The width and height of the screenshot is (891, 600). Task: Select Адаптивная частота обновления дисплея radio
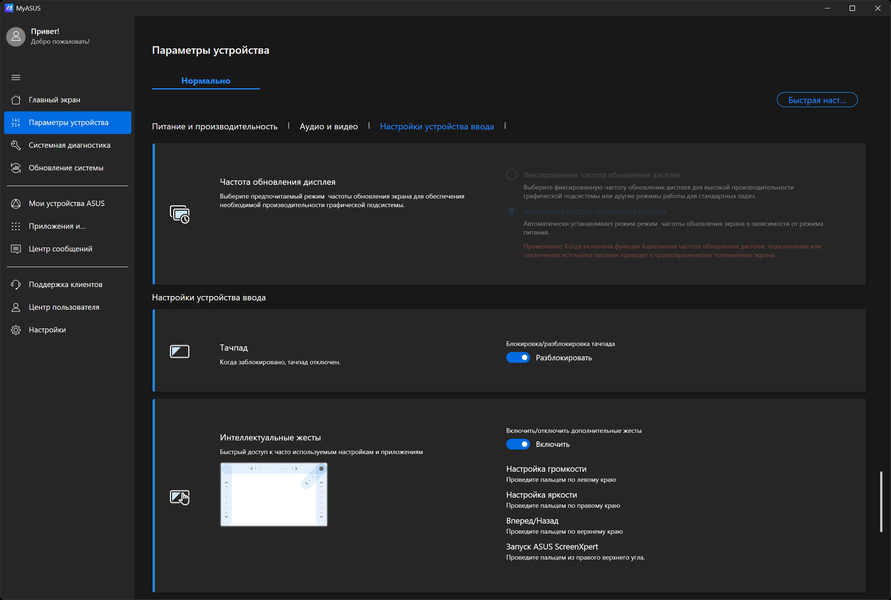click(x=512, y=211)
